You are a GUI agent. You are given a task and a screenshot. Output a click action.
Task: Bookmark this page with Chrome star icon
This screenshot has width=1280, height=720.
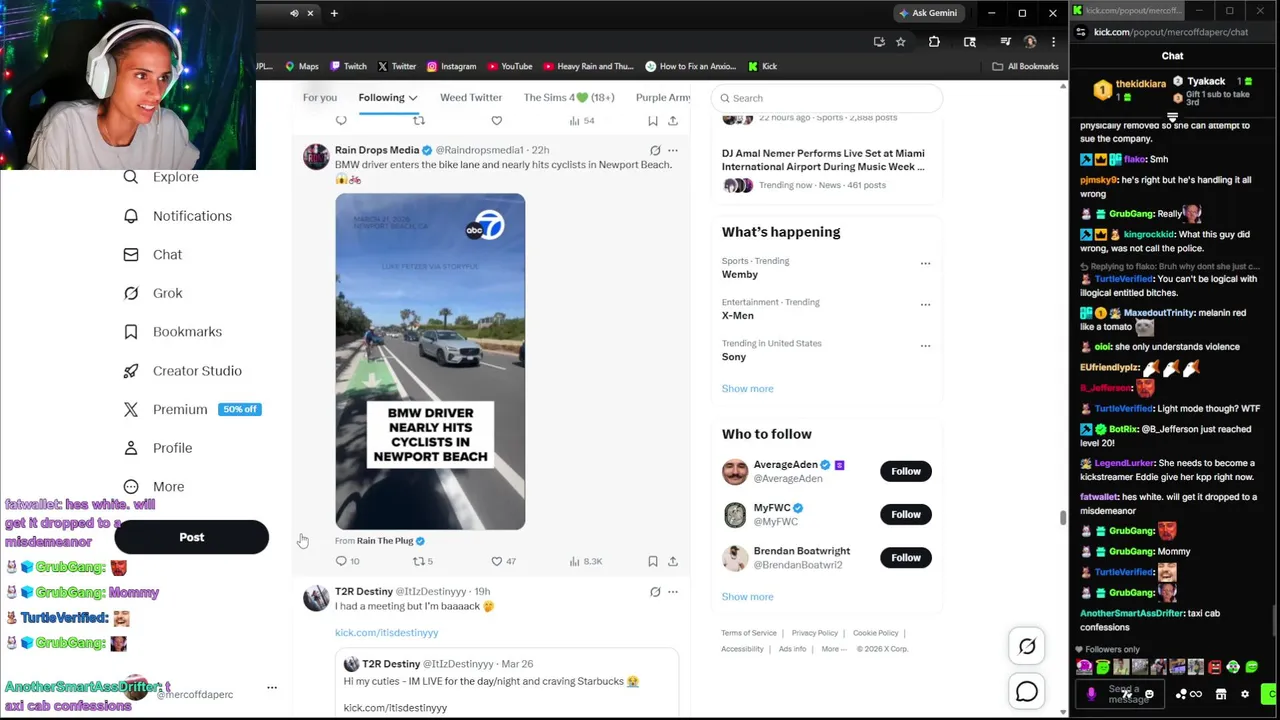pos(901,42)
